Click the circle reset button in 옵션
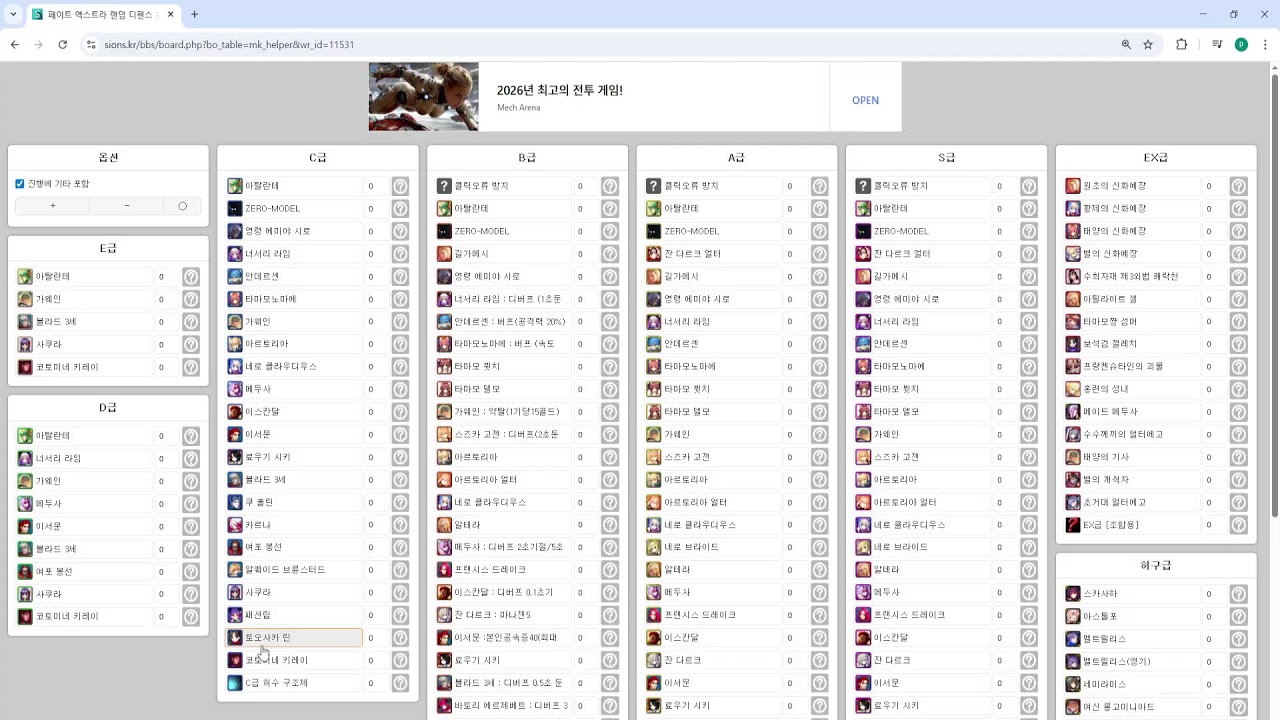Screen dimensions: 1280x720 (182, 206)
